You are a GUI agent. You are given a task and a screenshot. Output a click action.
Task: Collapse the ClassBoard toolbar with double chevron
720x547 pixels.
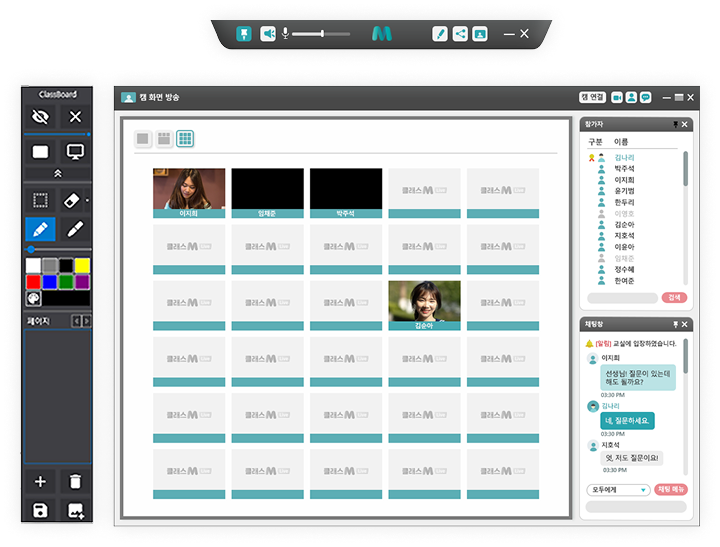(x=58, y=173)
